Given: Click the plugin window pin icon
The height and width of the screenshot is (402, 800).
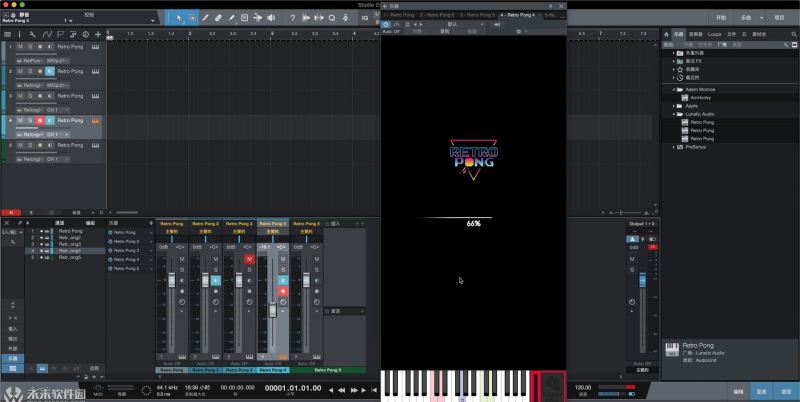Looking at the screenshot, I should pyautogui.click(x=551, y=6).
